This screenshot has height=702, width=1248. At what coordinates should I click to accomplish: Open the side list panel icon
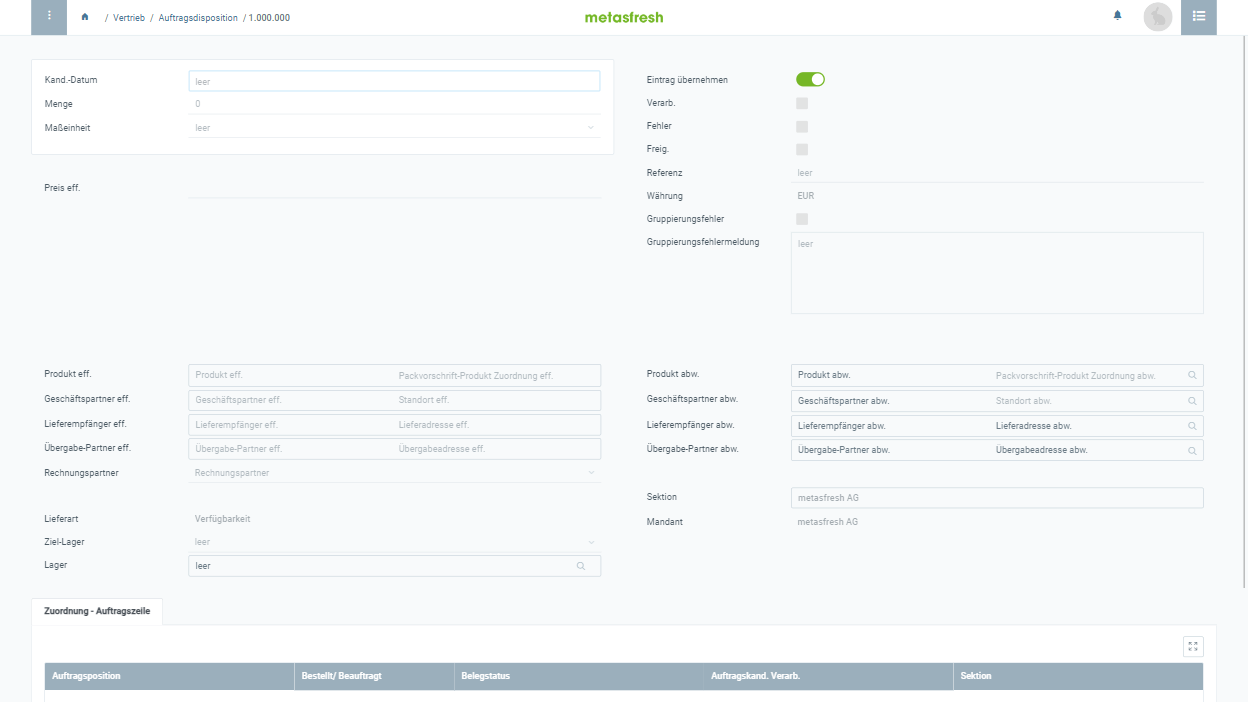[1198, 17]
